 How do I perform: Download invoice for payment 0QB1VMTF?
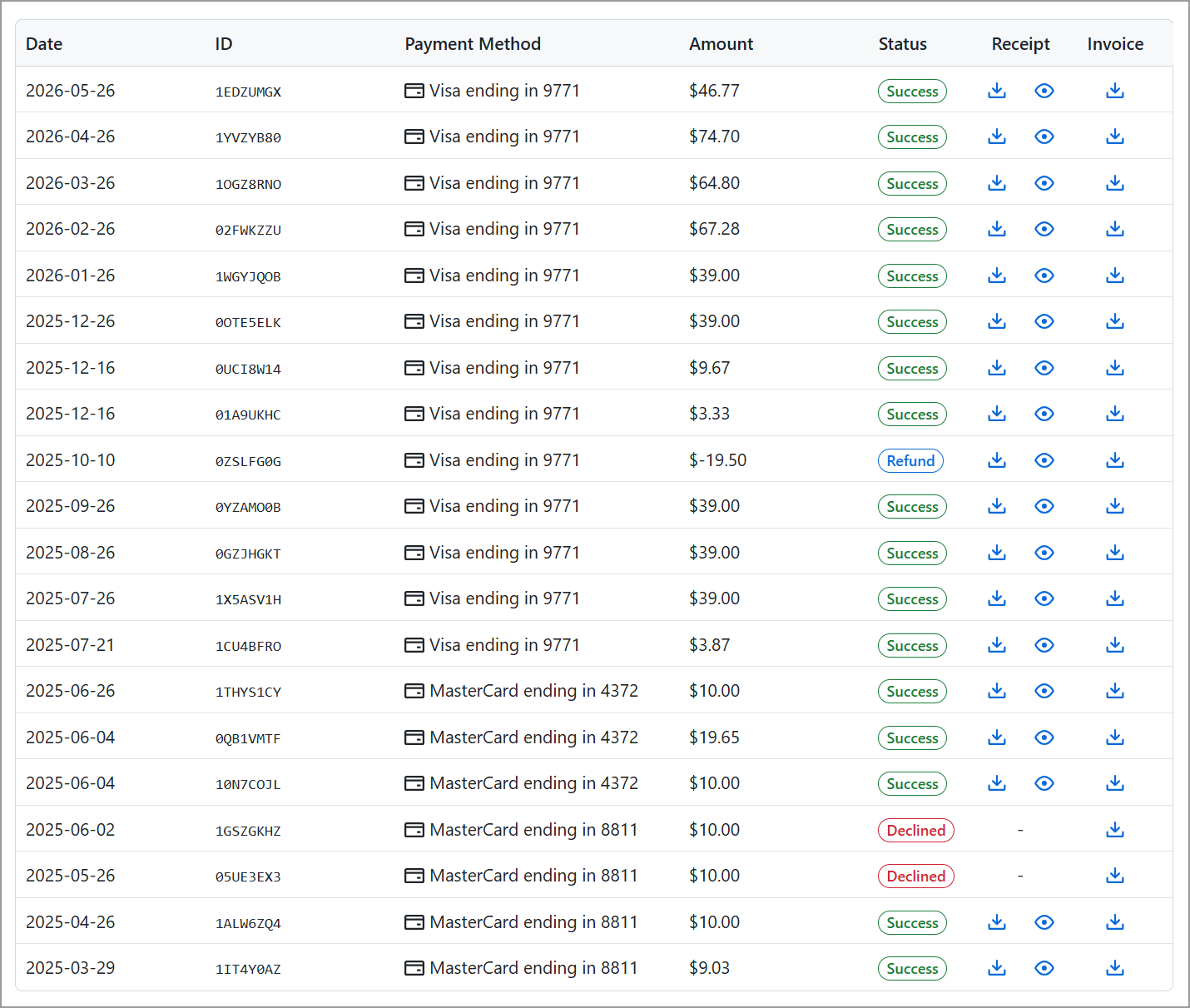coord(1115,737)
